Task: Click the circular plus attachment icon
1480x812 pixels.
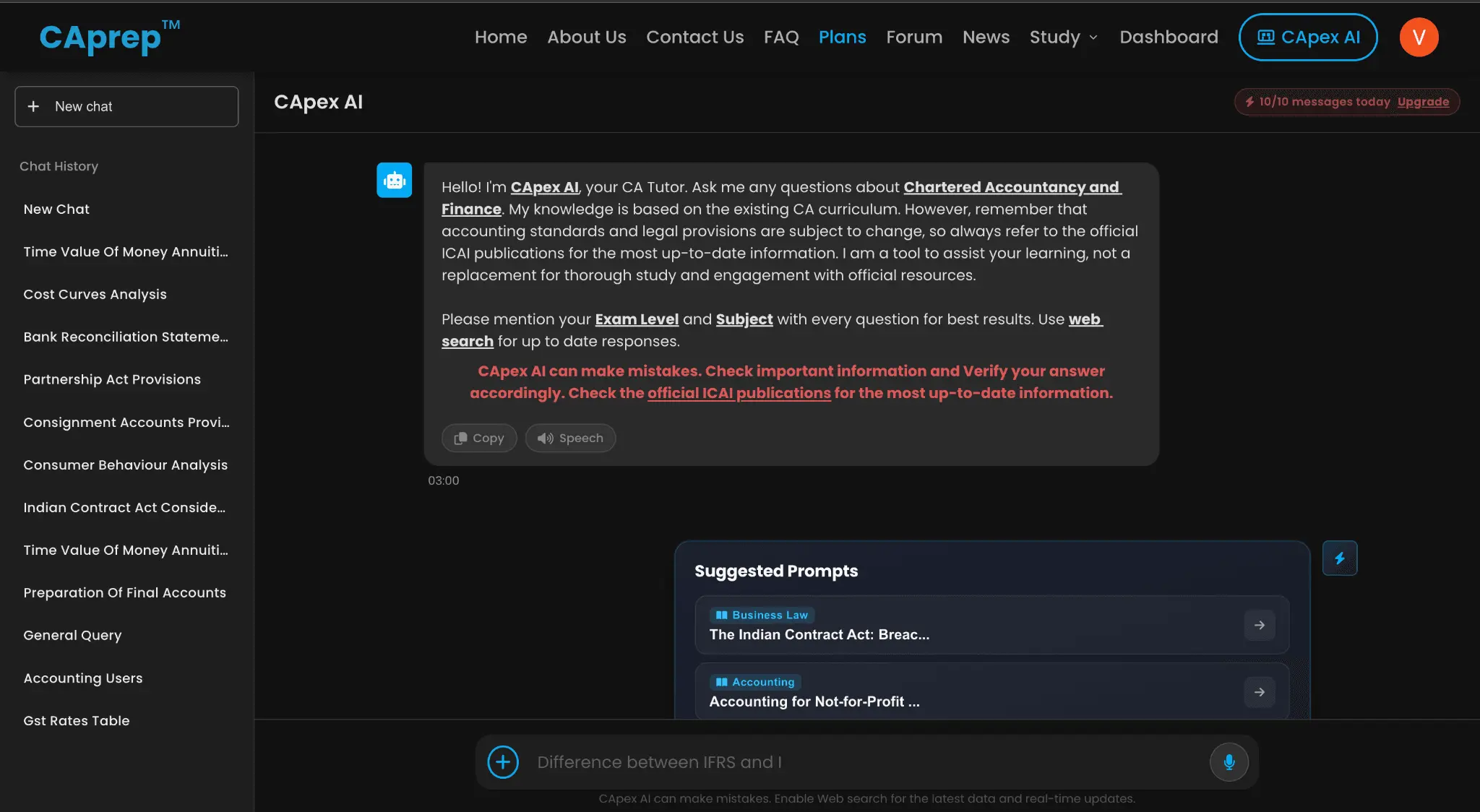Action: pos(503,762)
